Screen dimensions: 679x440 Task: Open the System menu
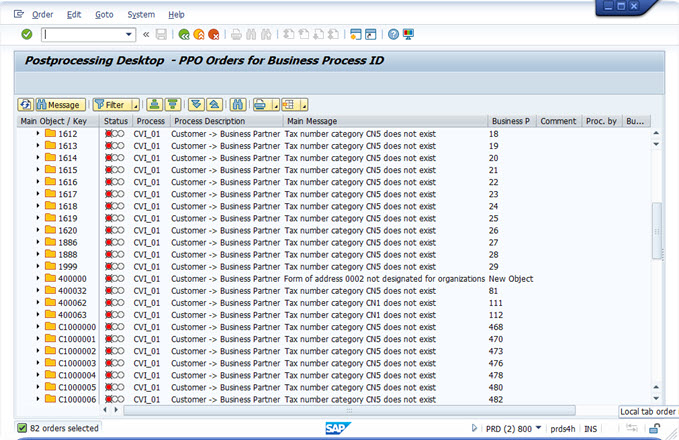141,15
